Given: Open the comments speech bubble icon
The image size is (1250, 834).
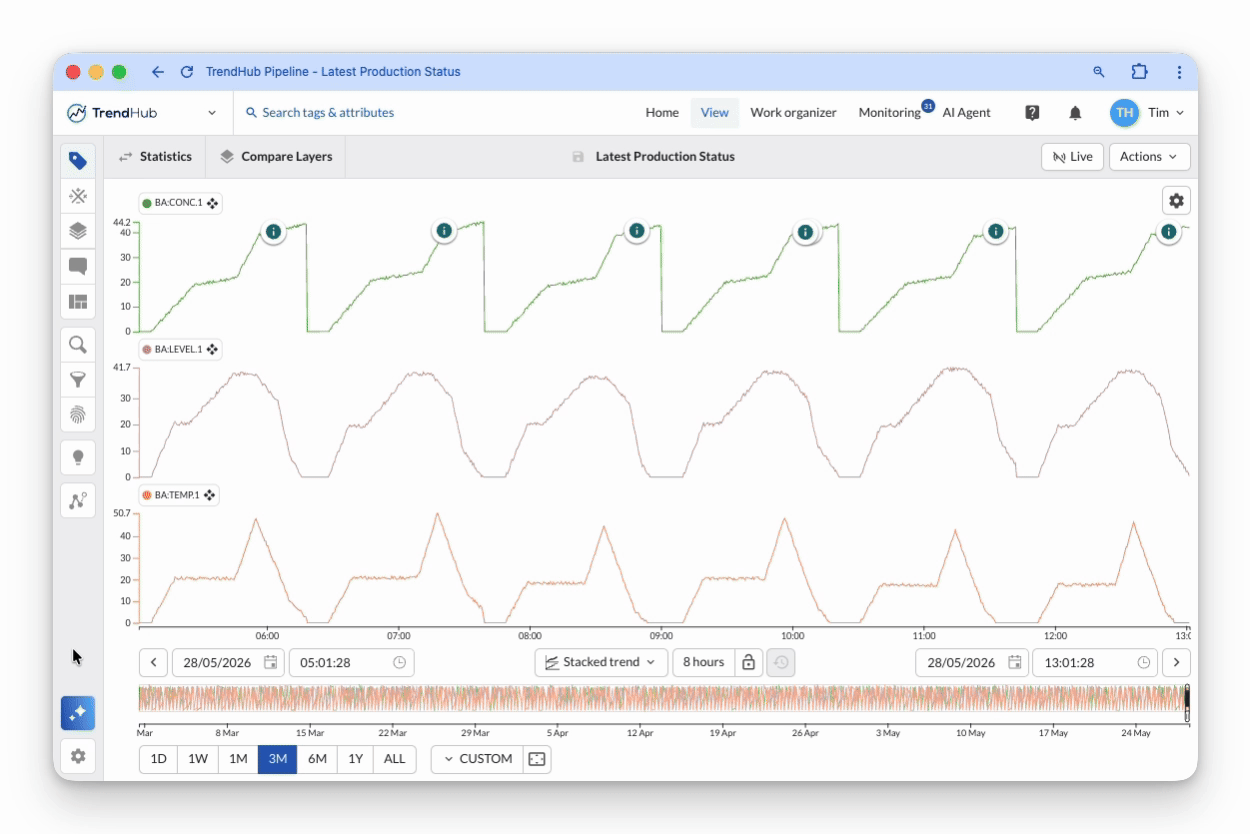Looking at the screenshot, I should tap(78, 266).
